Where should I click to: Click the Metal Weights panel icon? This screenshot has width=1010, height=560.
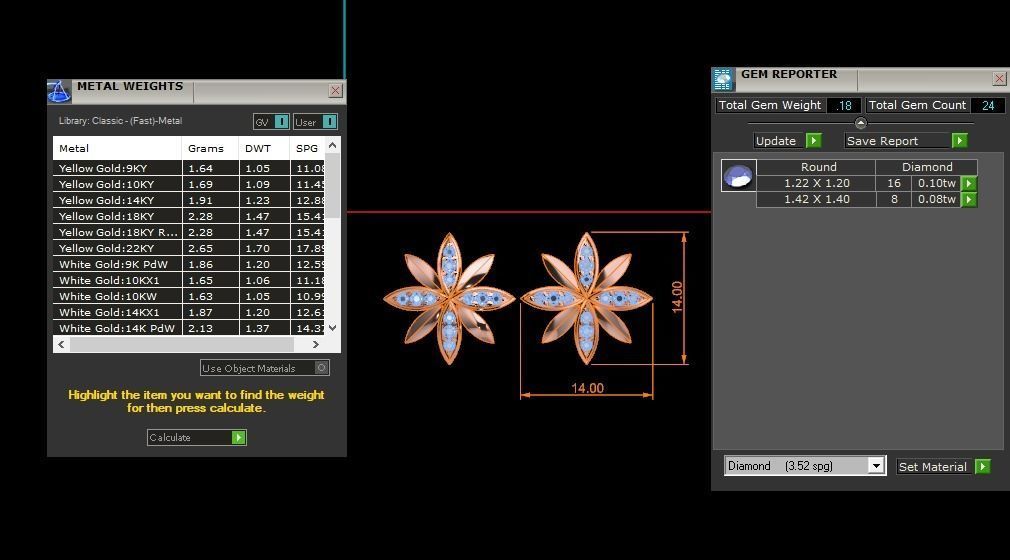click(59, 92)
